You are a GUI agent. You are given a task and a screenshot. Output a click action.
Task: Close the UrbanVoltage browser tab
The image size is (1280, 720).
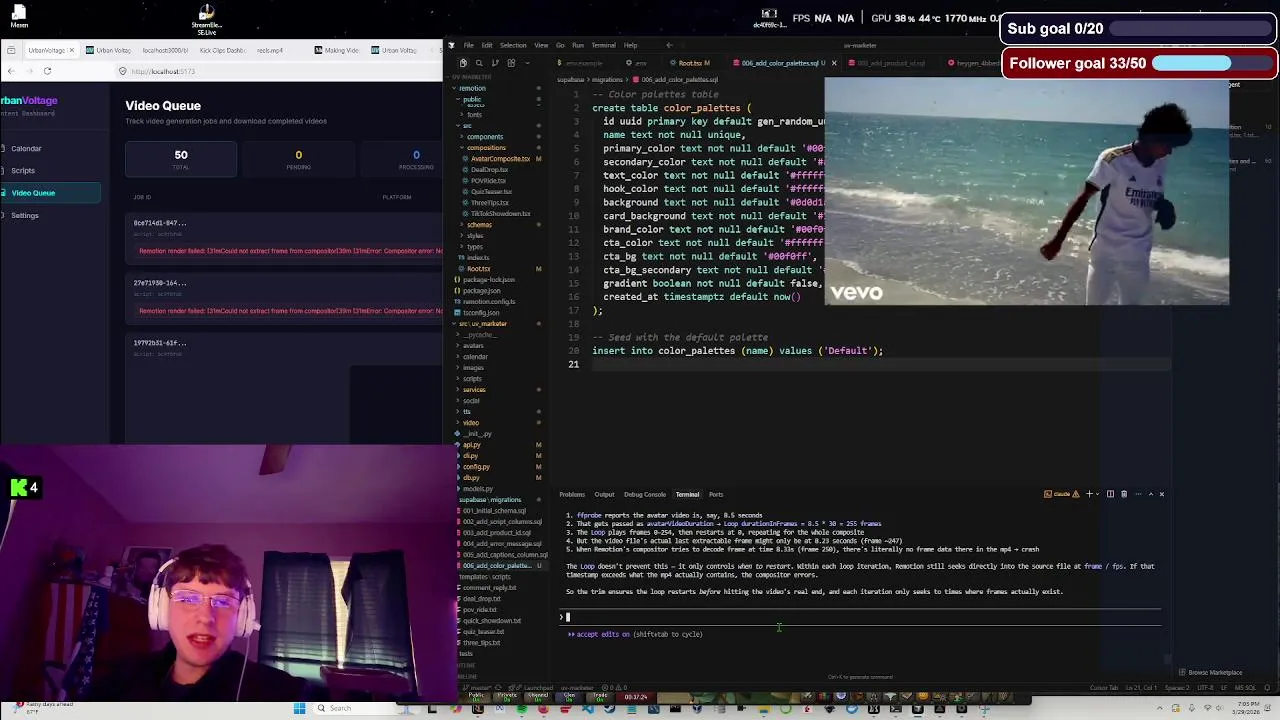coord(71,50)
